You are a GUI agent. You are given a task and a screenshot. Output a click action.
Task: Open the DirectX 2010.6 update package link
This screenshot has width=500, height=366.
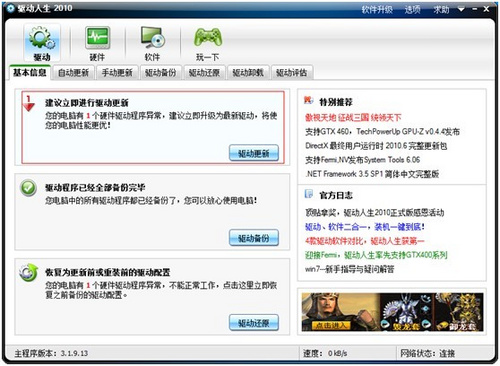pos(376,146)
